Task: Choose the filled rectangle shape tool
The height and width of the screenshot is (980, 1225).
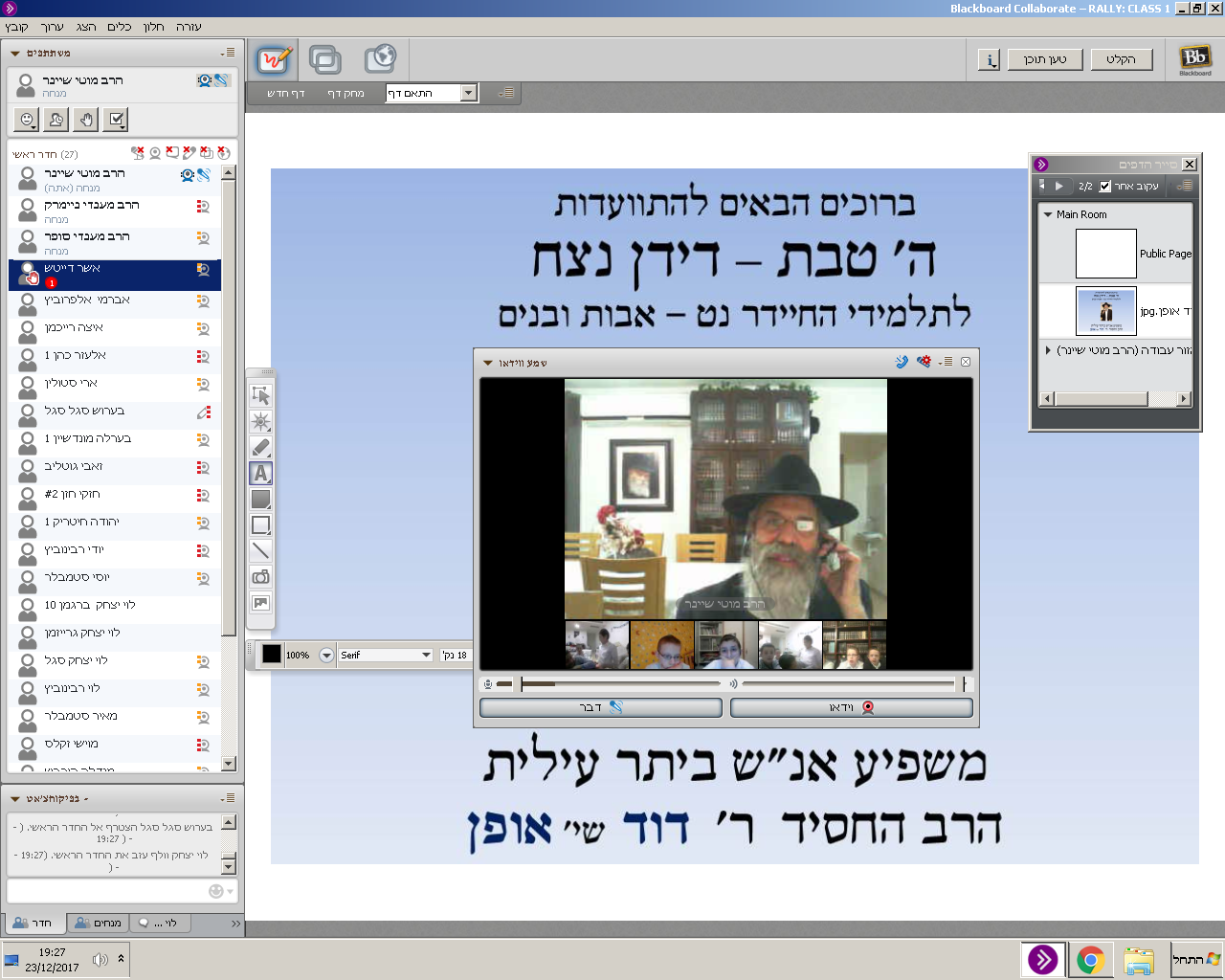Action: pos(260,499)
